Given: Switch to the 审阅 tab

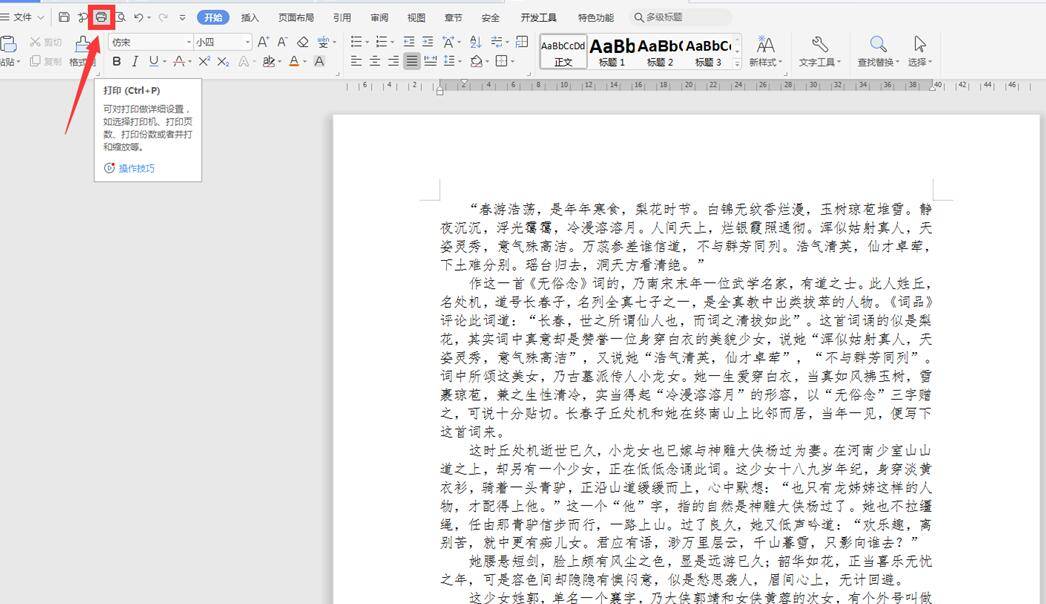Looking at the screenshot, I should pyautogui.click(x=379, y=17).
